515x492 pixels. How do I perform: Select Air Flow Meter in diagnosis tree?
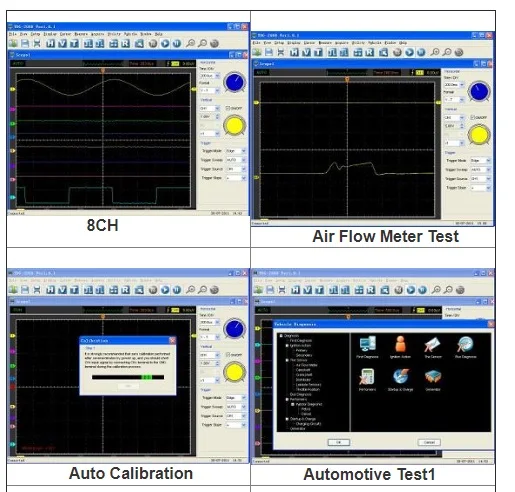tap(307, 365)
